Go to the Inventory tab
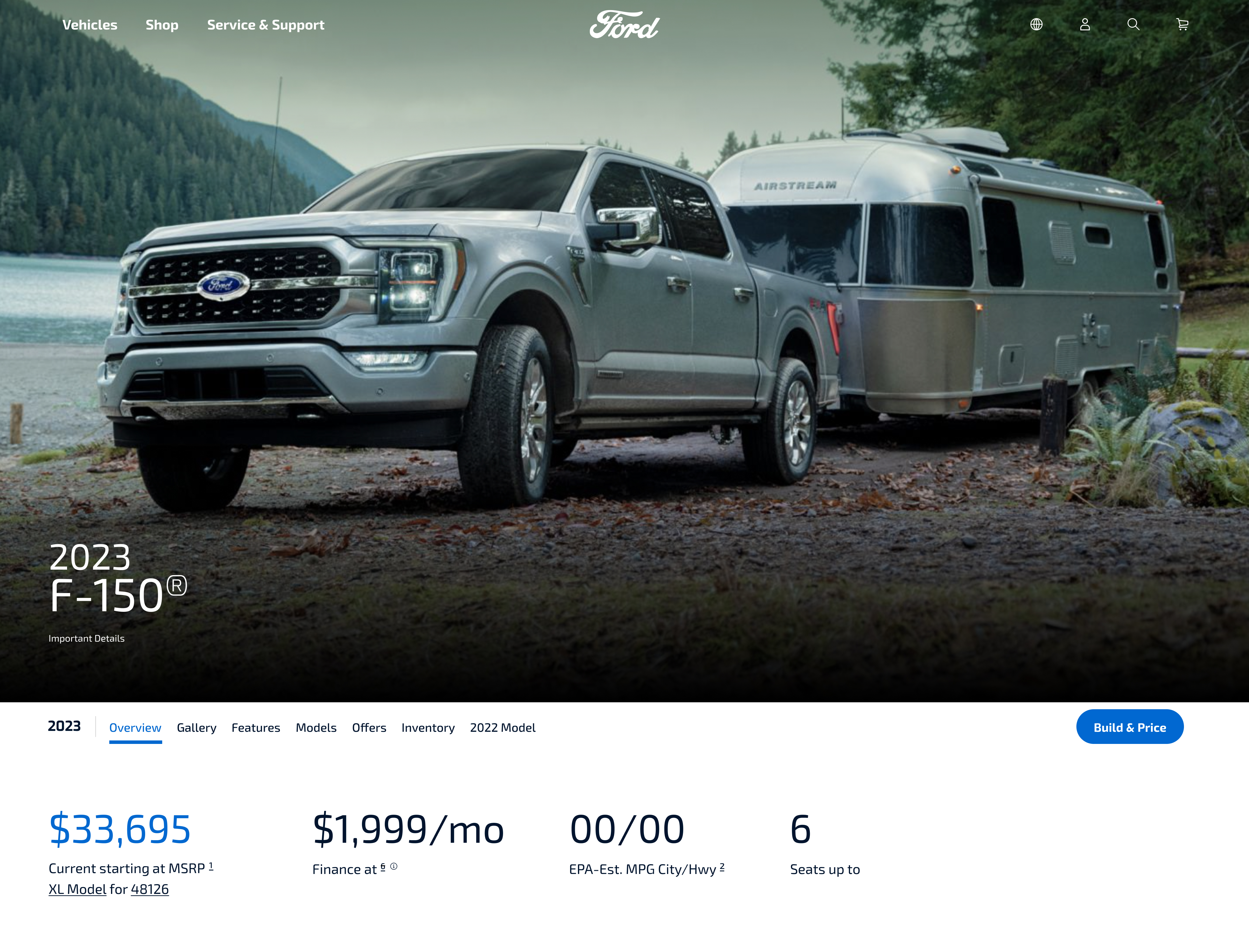The width and height of the screenshot is (1249, 952). click(428, 728)
